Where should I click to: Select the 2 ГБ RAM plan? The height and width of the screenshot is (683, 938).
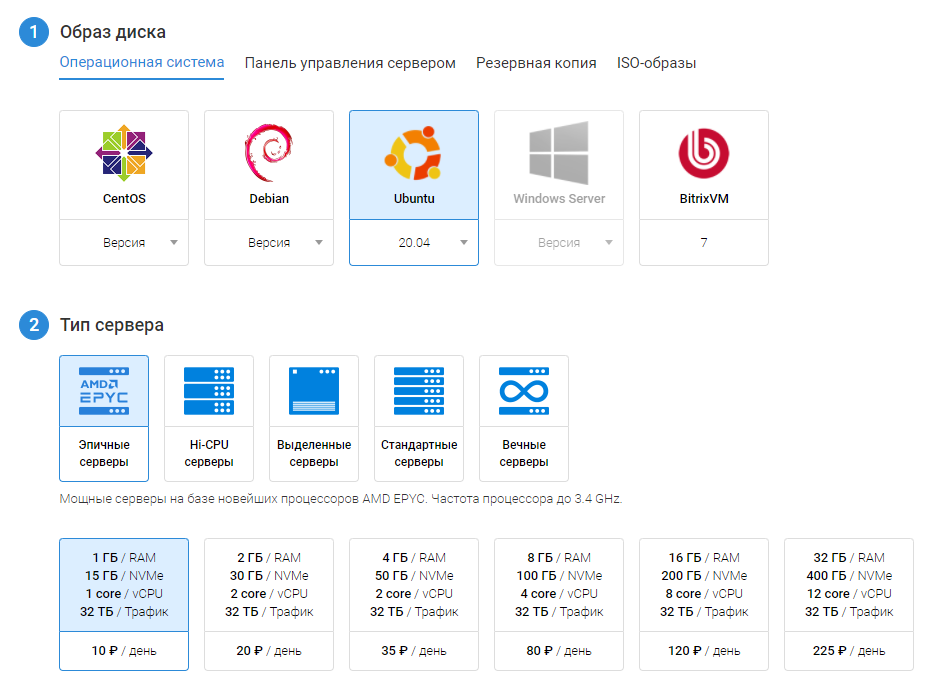(x=269, y=585)
